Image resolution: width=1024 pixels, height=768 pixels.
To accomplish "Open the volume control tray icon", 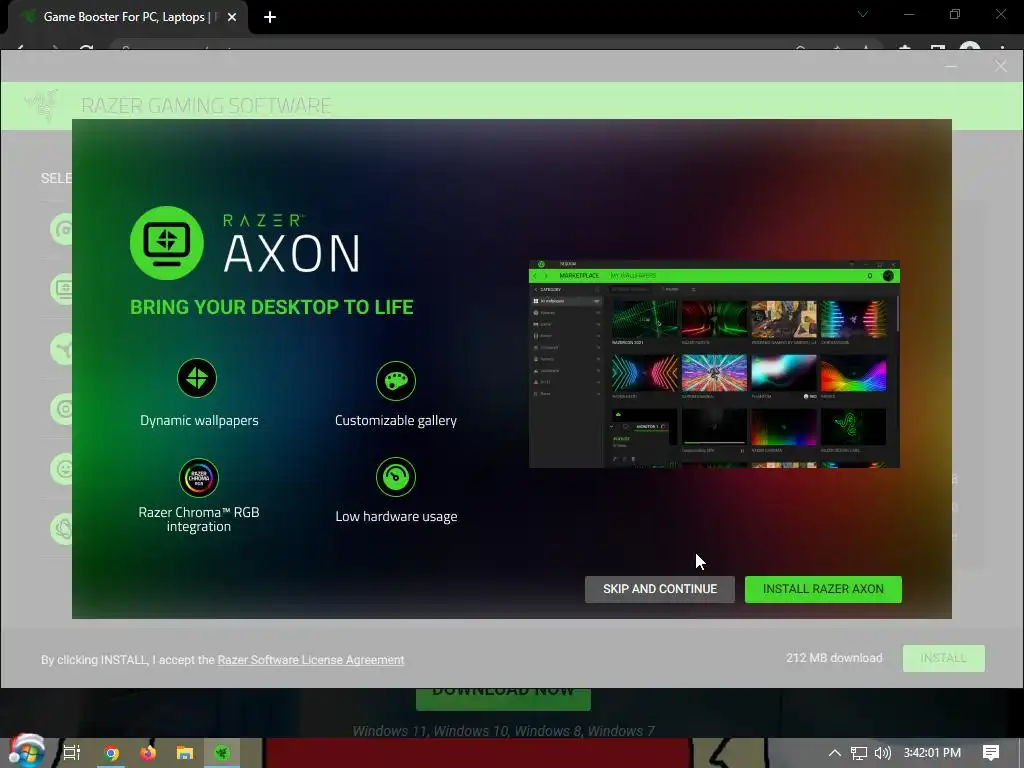I will point(882,753).
